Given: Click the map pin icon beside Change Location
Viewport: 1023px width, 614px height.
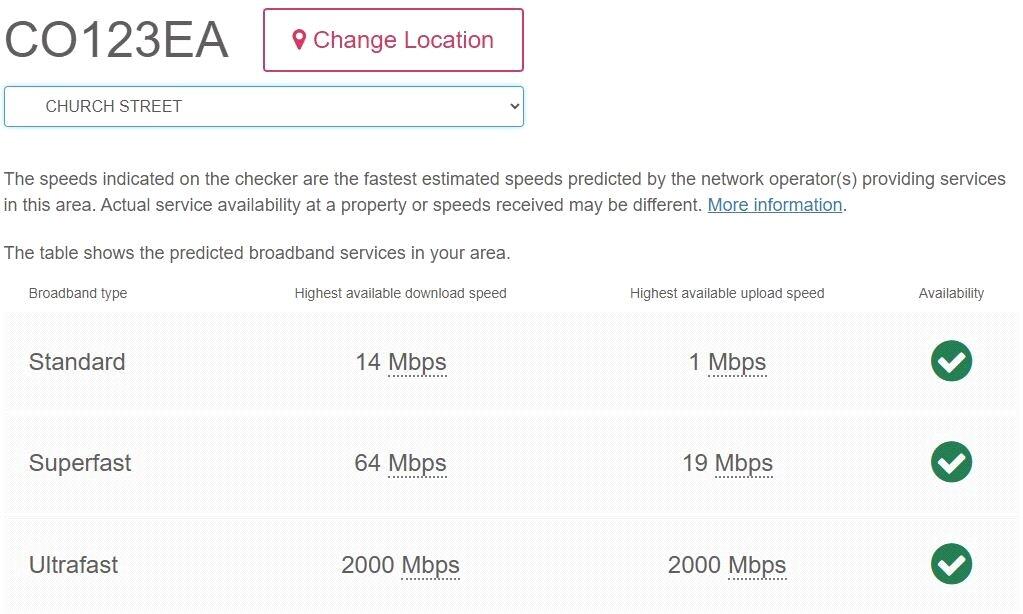Looking at the screenshot, I should tap(298, 40).
